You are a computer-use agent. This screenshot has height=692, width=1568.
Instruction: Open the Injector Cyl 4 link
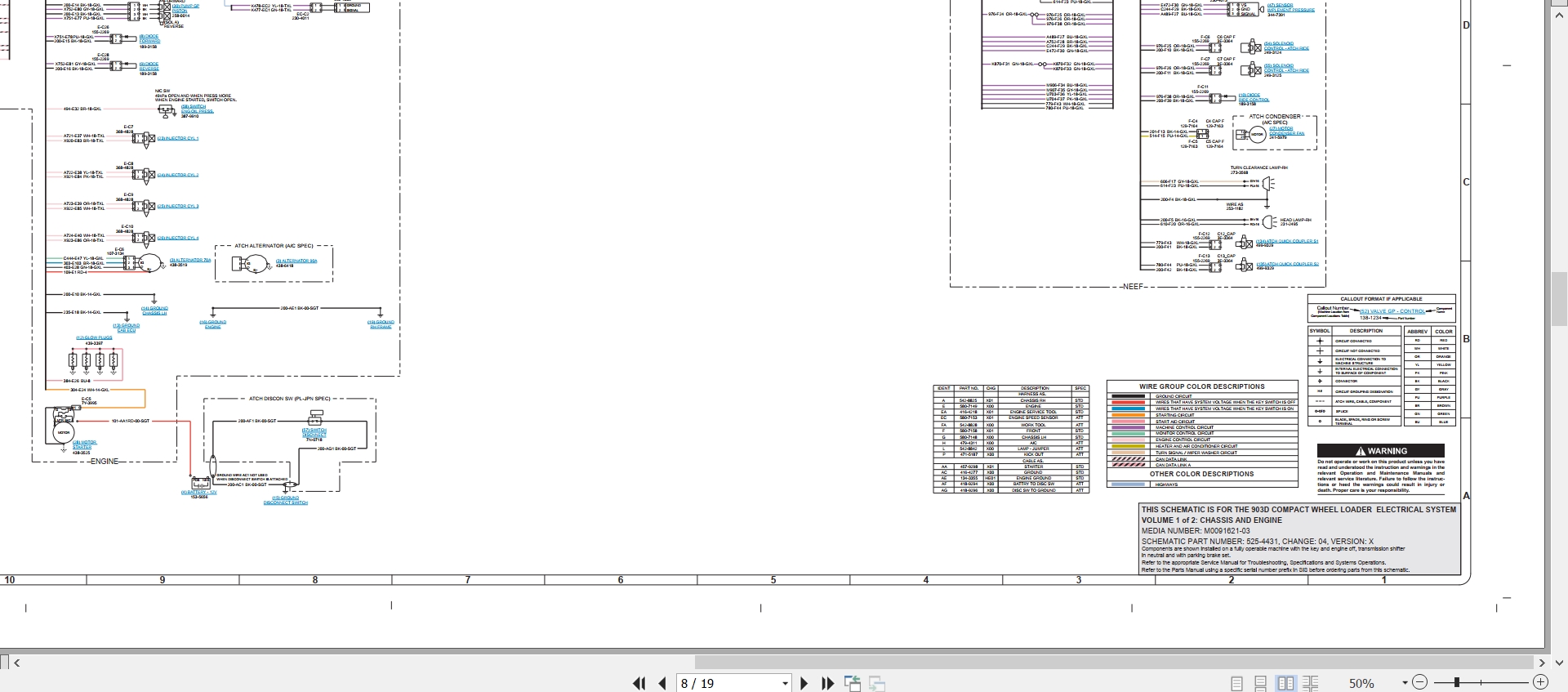point(178,238)
